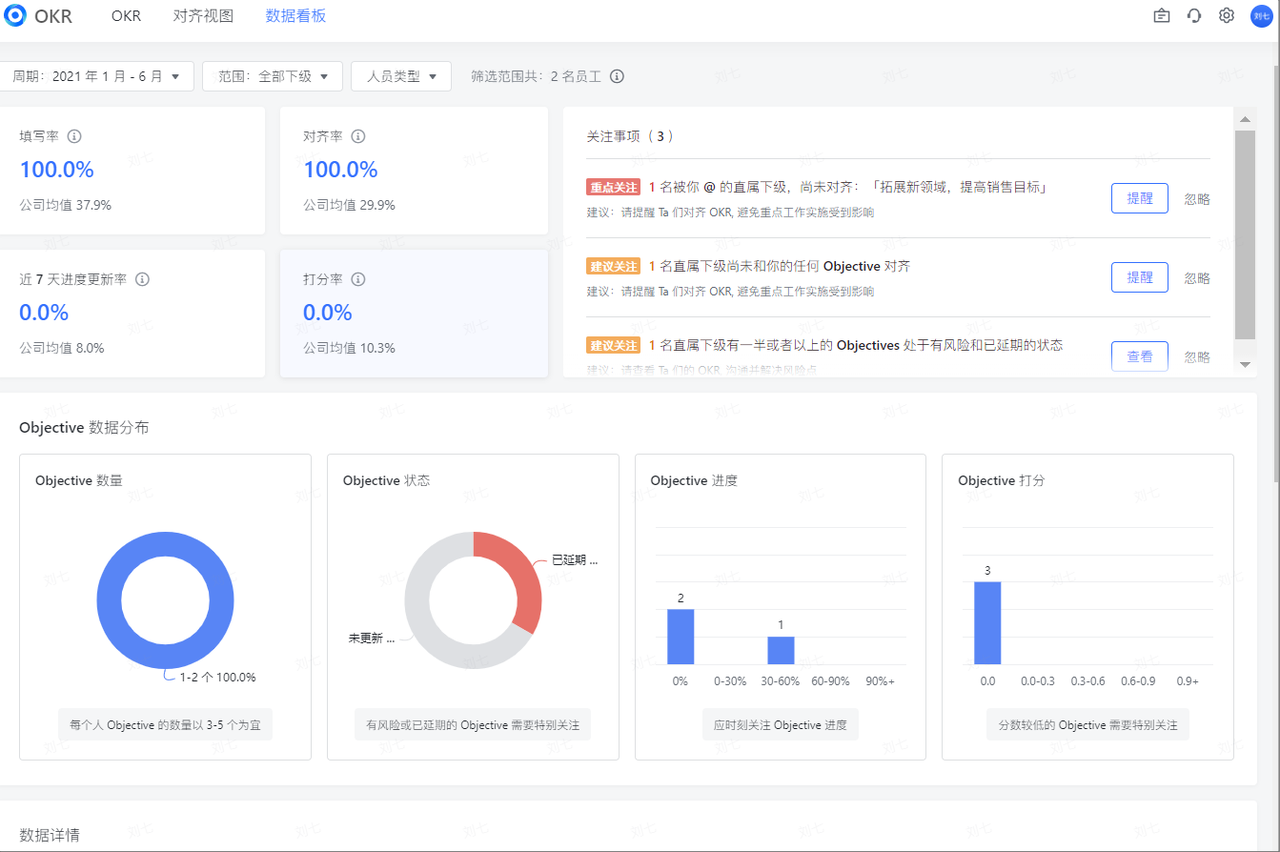Click the 0% progress bar
The height and width of the screenshot is (852, 1280).
pos(681,636)
